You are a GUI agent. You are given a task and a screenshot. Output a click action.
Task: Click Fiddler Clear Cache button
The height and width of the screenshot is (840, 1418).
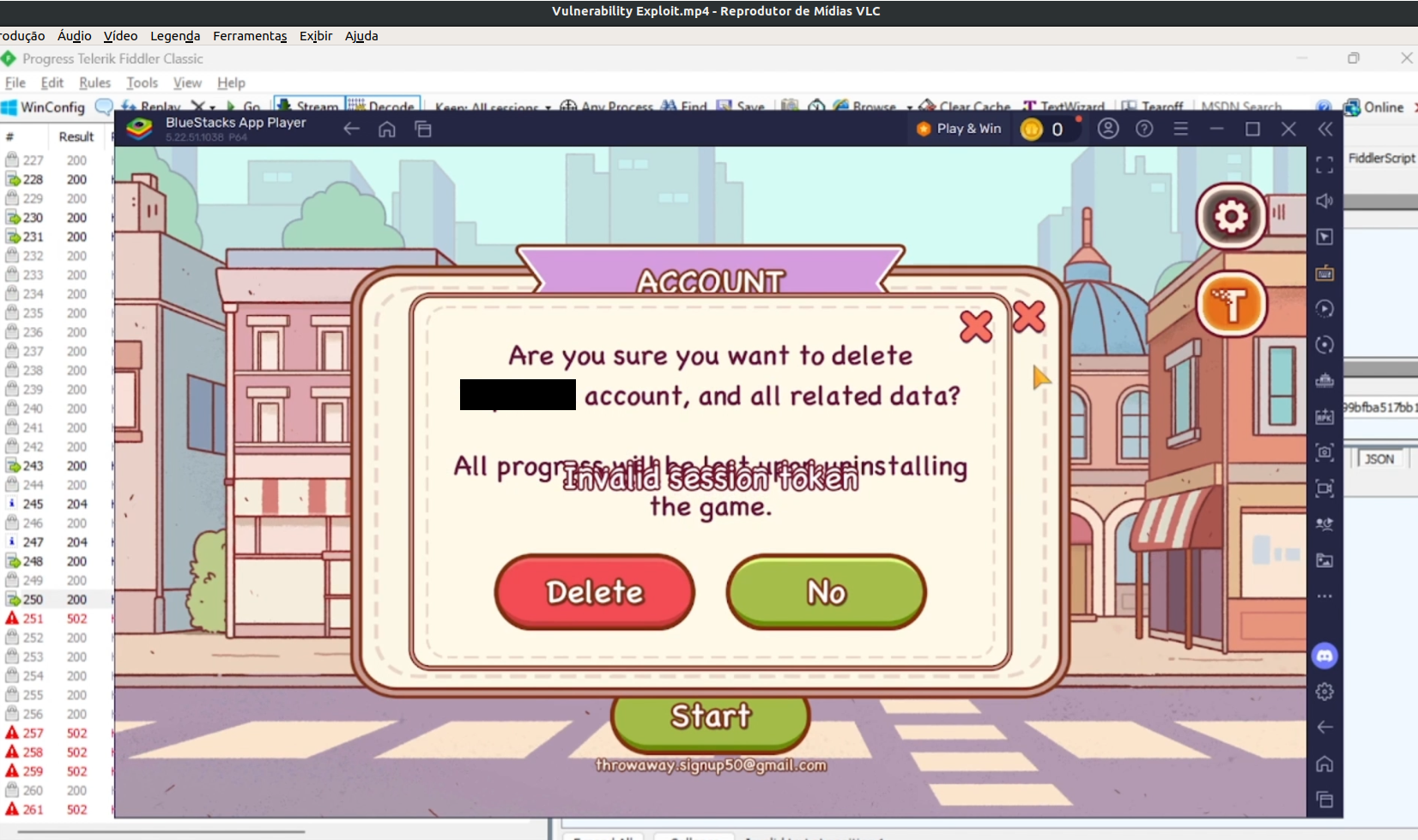coord(965,106)
